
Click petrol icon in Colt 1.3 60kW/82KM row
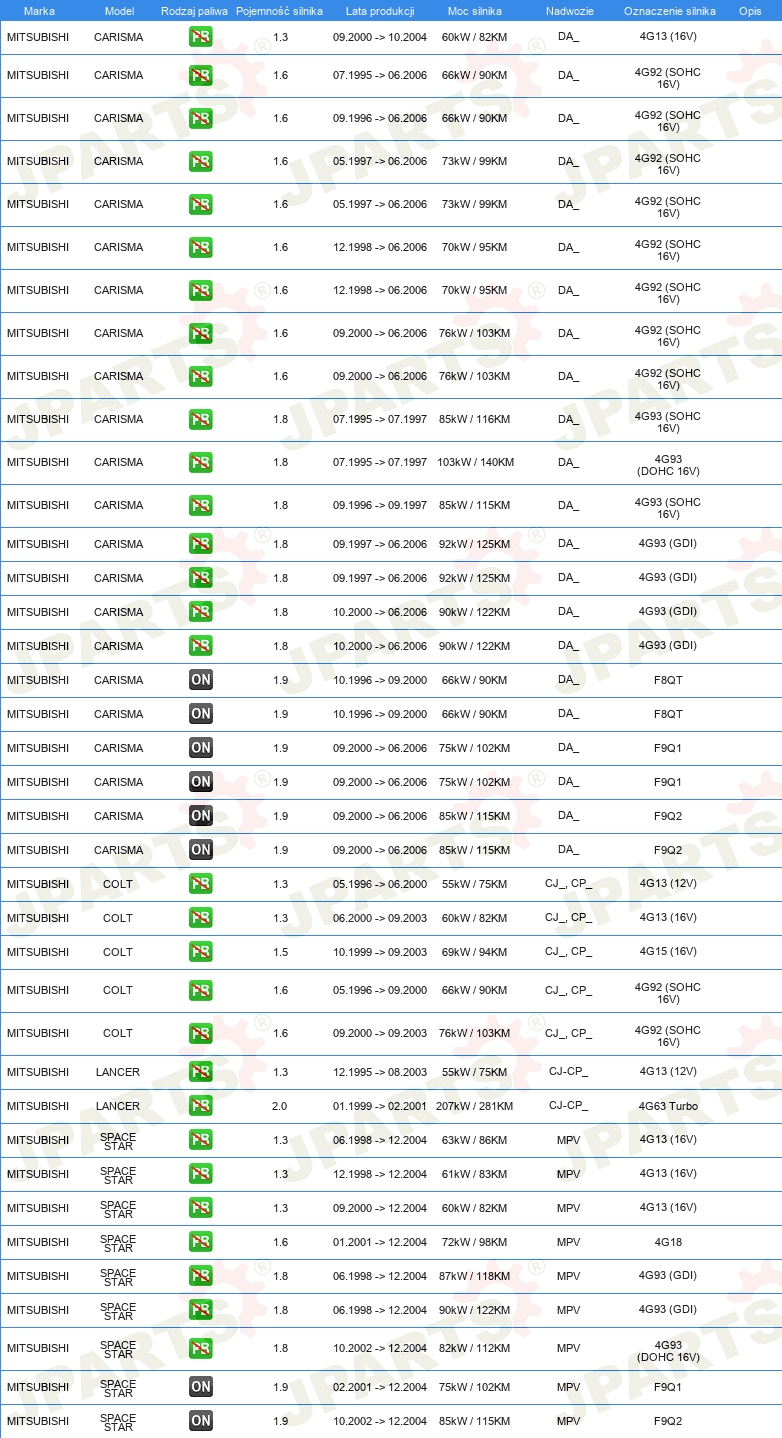click(201, 918)
